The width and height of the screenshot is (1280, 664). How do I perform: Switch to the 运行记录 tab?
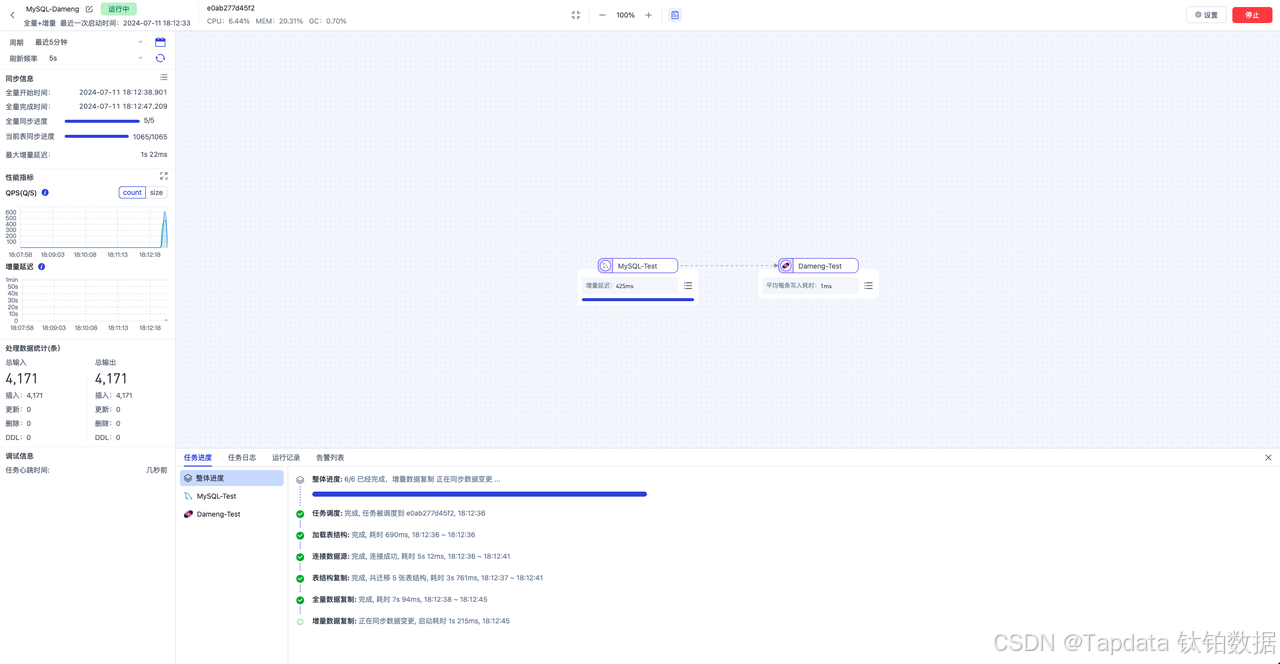286,458
